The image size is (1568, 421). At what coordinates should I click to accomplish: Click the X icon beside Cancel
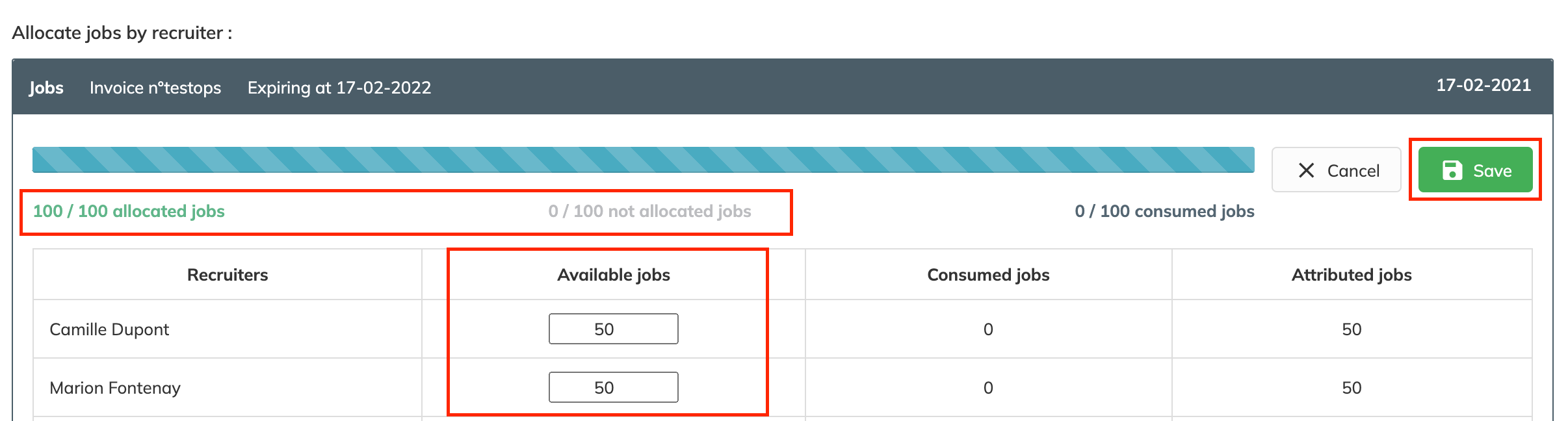click(1306, 170)
